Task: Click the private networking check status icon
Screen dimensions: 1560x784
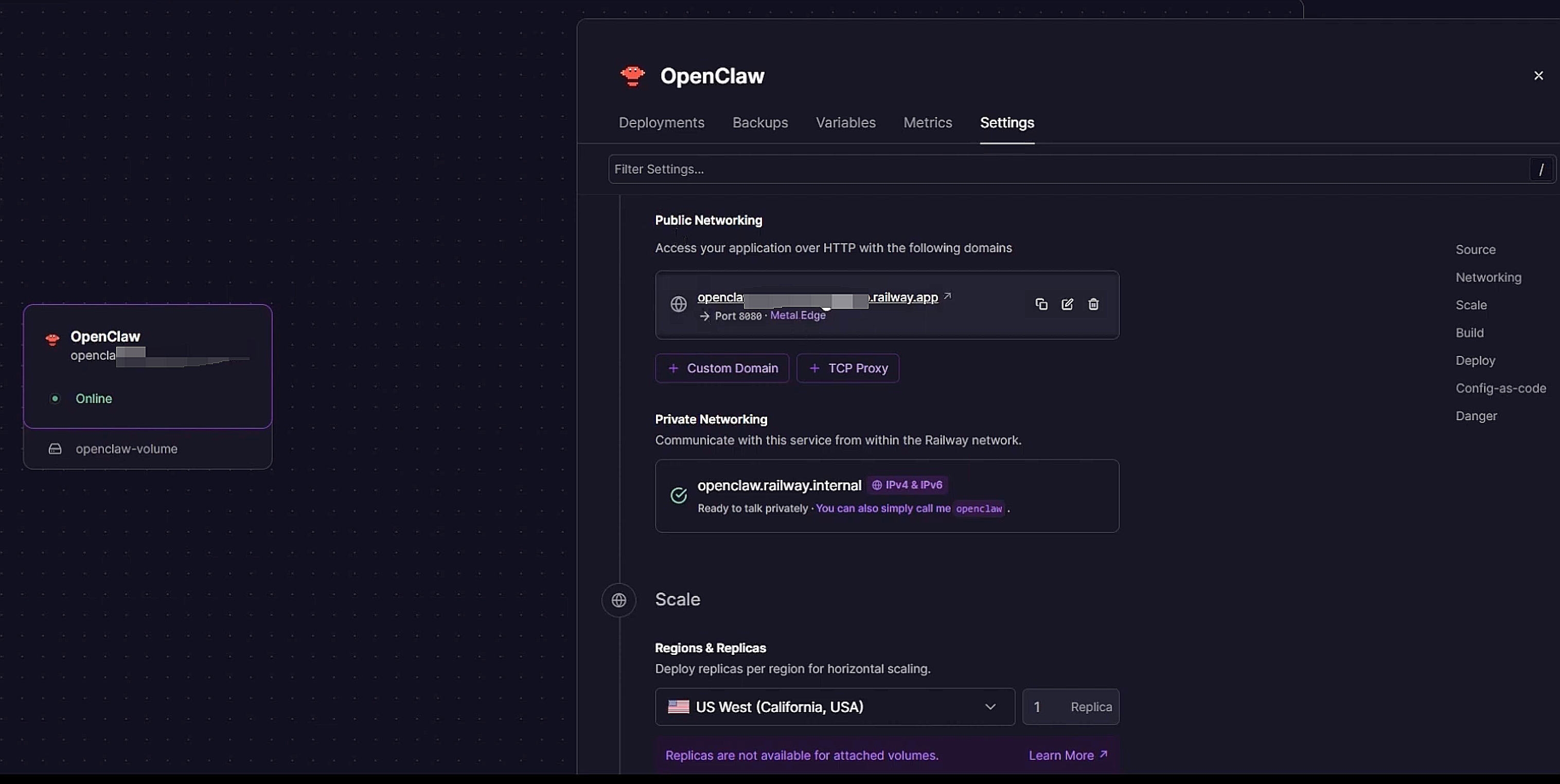Action: [678, 495]
